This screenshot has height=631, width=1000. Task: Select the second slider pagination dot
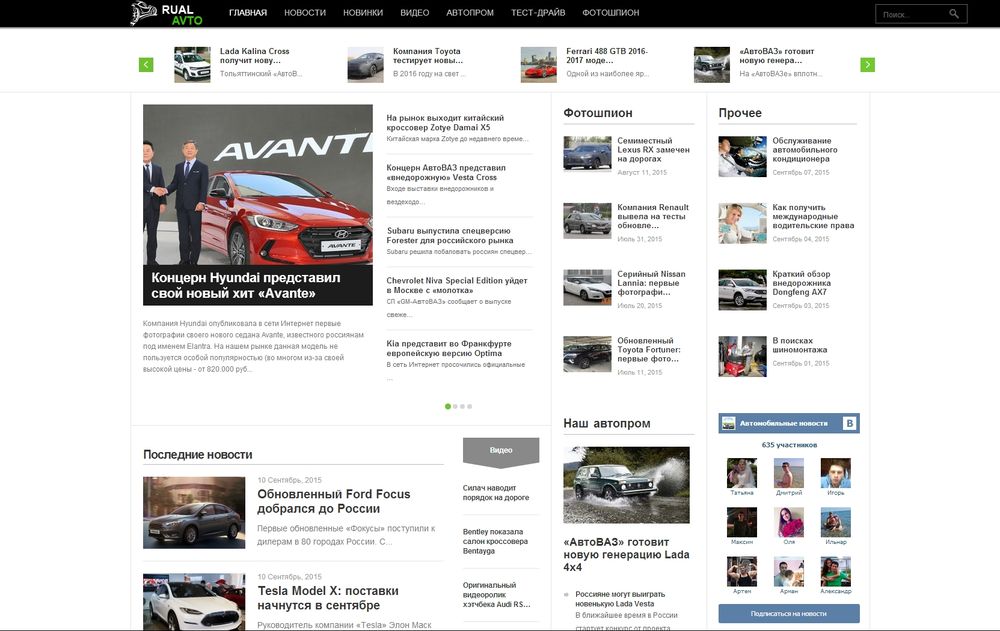click(x=455, y=406)
